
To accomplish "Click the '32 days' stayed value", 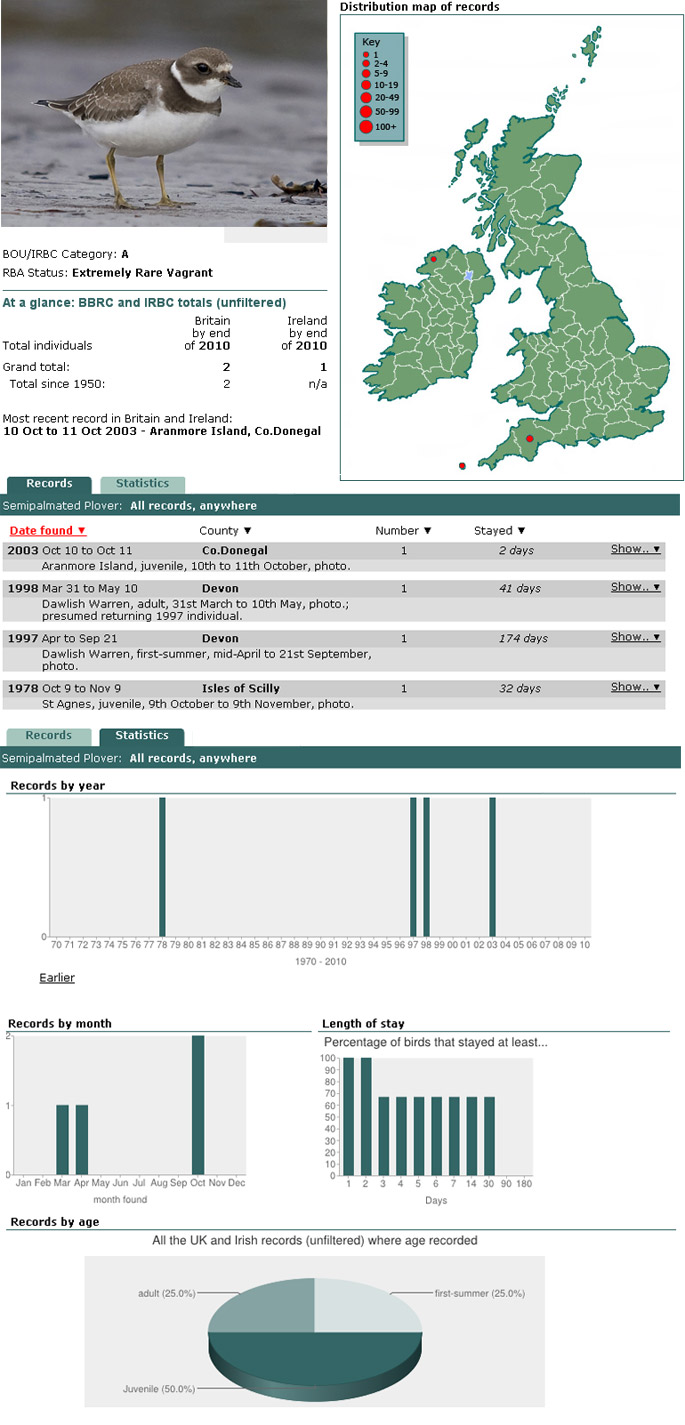I will click(x=520, y=688).
